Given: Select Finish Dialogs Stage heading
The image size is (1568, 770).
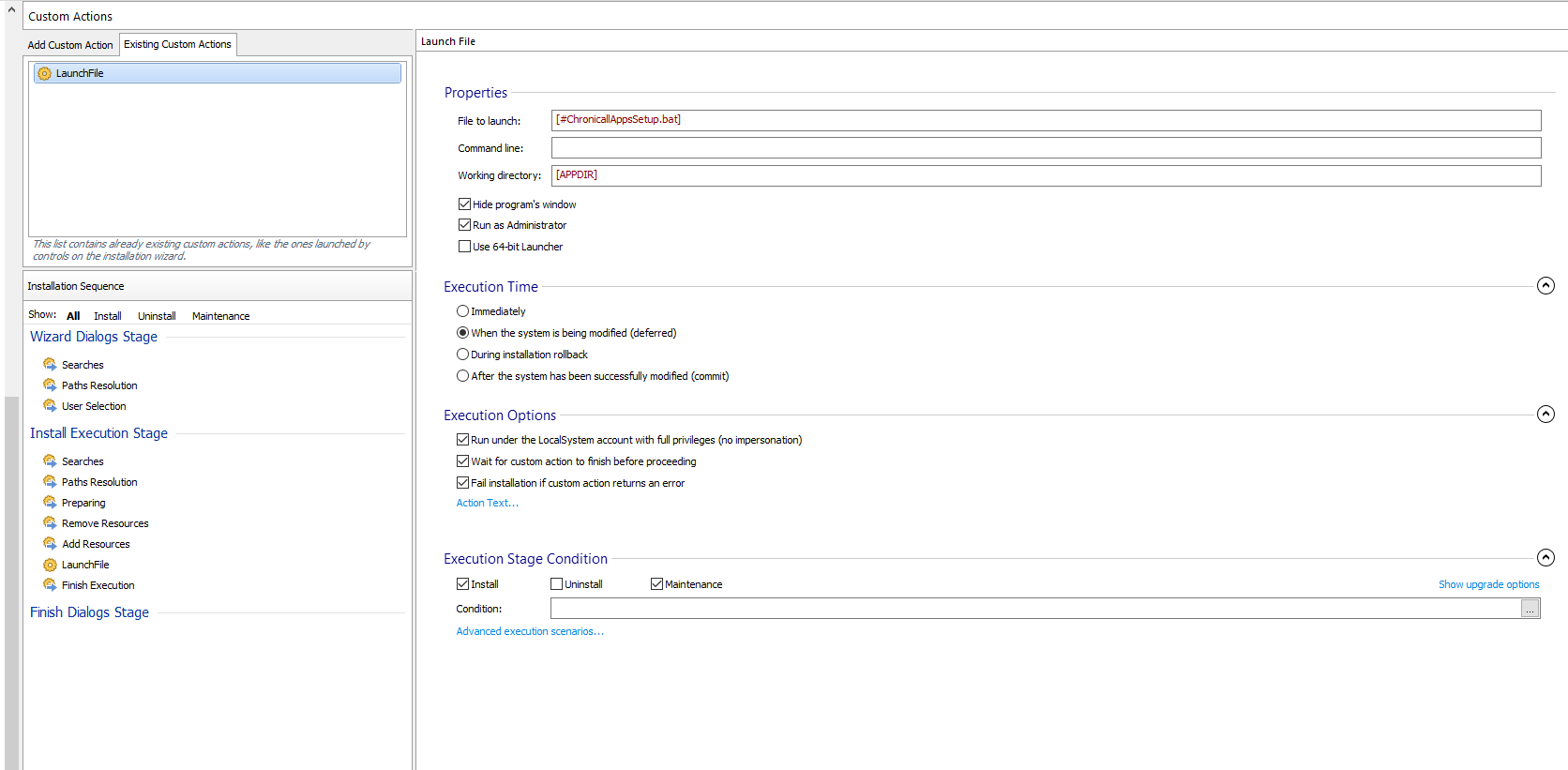Looking at the screenshot, I should point(89,612).
